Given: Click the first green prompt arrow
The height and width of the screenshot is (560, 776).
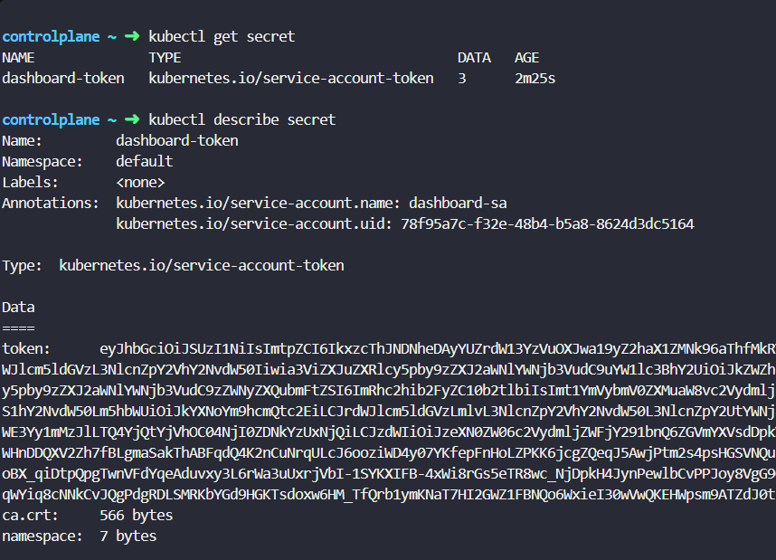Looking at the screenshot, I should (132, 36).
